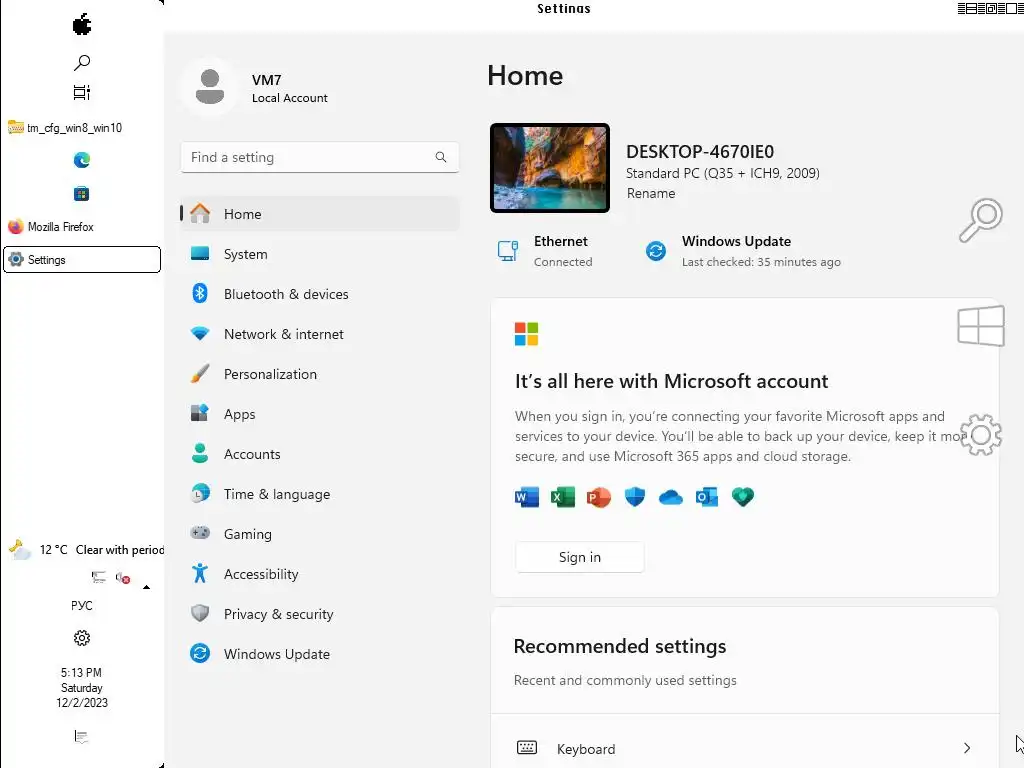The height and width of the screenshot is (768, 1024).
Task: Click the large gear overlay icon
Action: tap(981, 435)
